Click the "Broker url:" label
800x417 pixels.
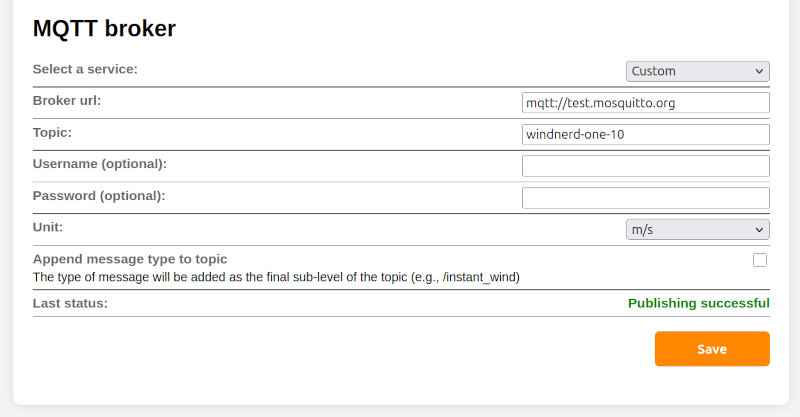[67, 100]
